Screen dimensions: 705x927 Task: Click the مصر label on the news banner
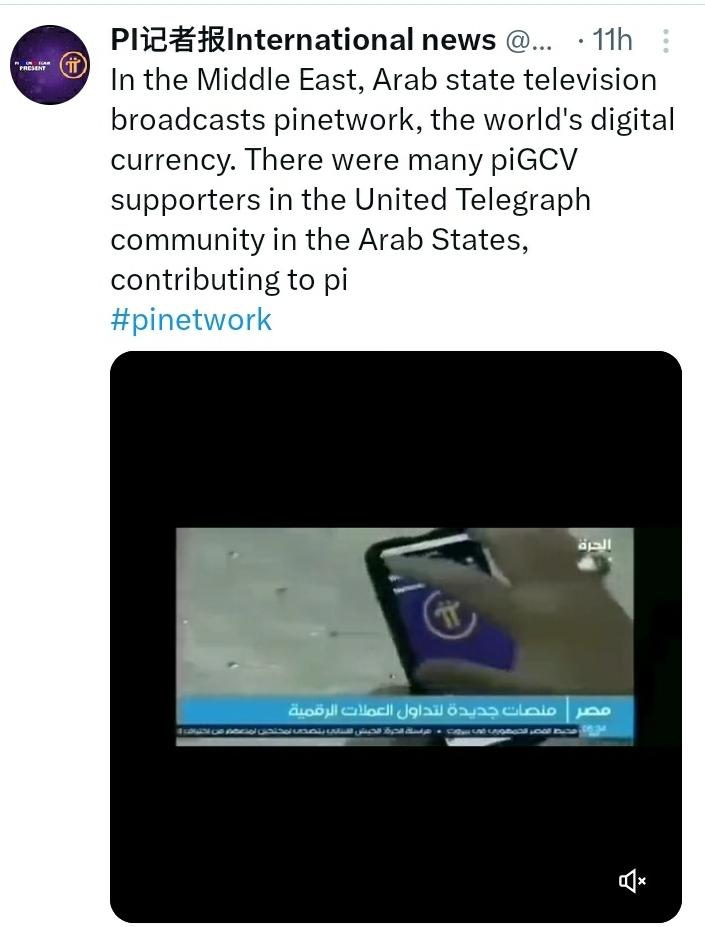click(593, 710)
